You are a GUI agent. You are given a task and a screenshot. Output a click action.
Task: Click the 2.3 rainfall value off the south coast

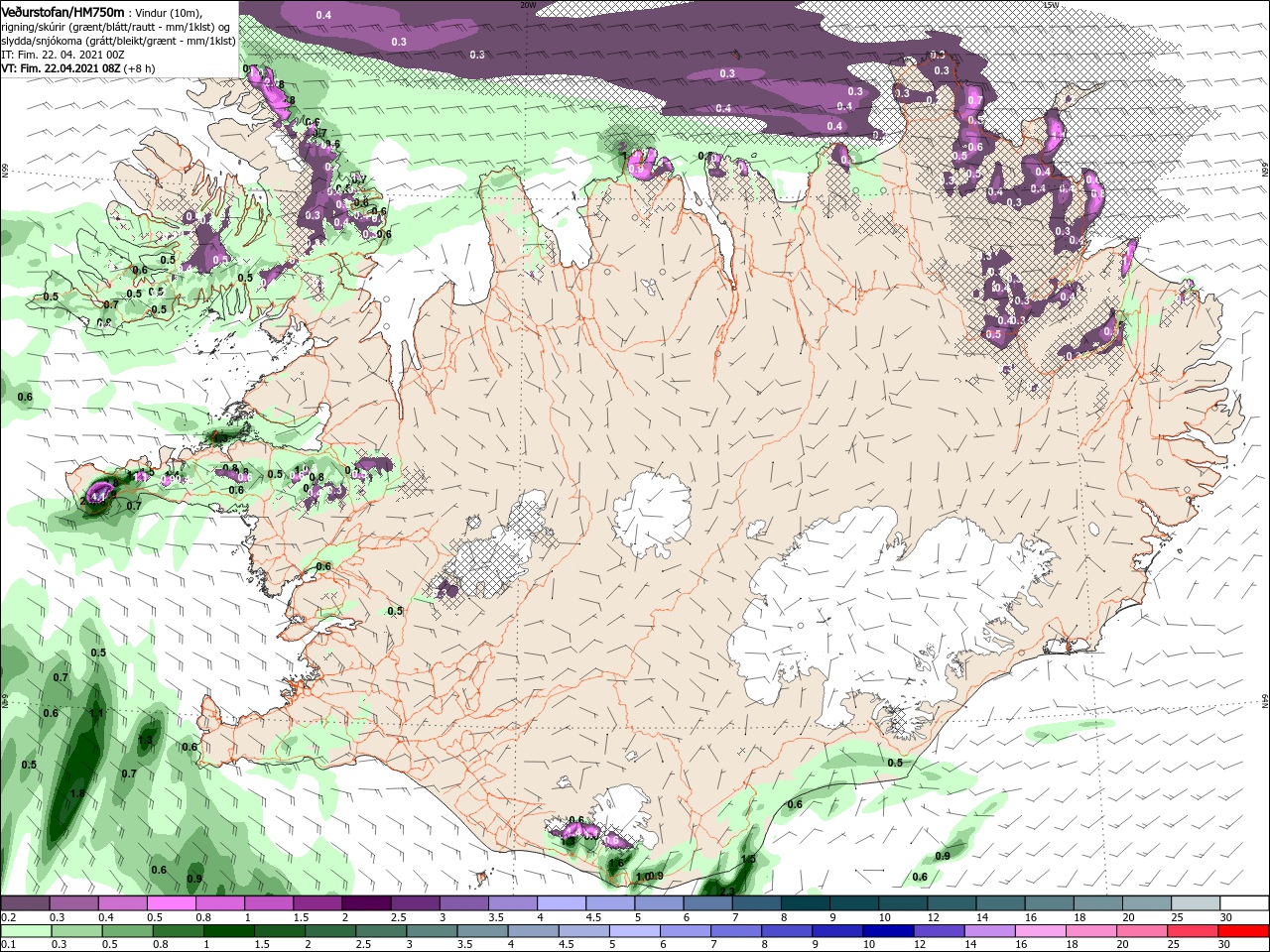point(726,893)
